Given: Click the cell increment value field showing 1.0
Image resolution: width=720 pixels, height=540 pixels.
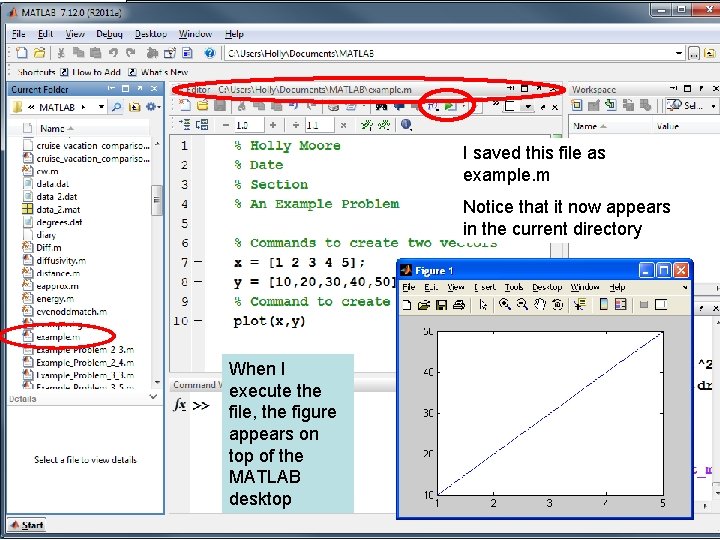Looking at the screenshot, I should pyautogui.click(x=248, y=125).
